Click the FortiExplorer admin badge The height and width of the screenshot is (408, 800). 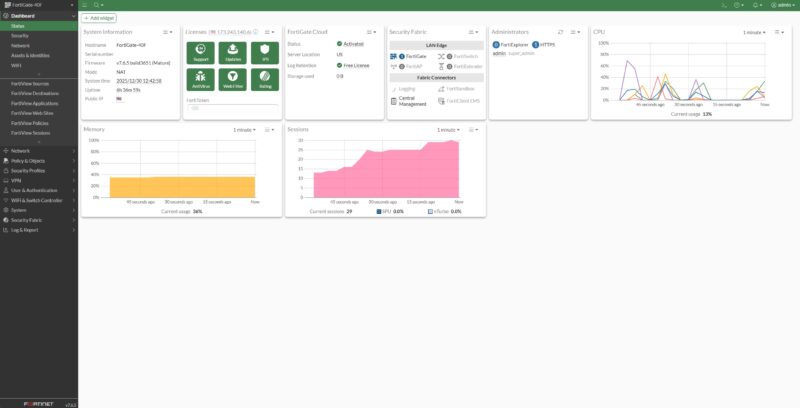(510, 45)
